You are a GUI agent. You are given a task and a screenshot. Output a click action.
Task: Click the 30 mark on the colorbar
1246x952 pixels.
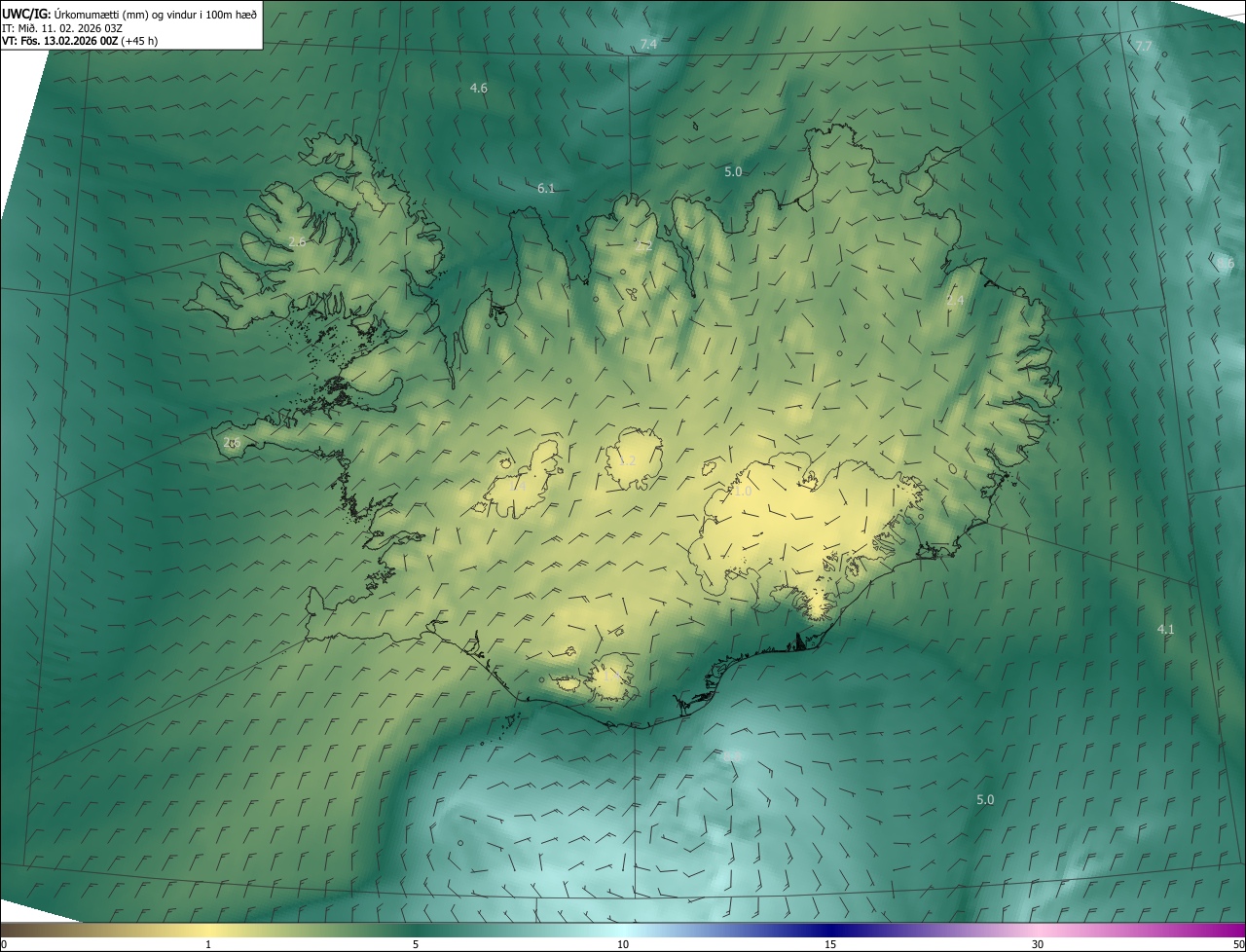(x=1038, y=944)
